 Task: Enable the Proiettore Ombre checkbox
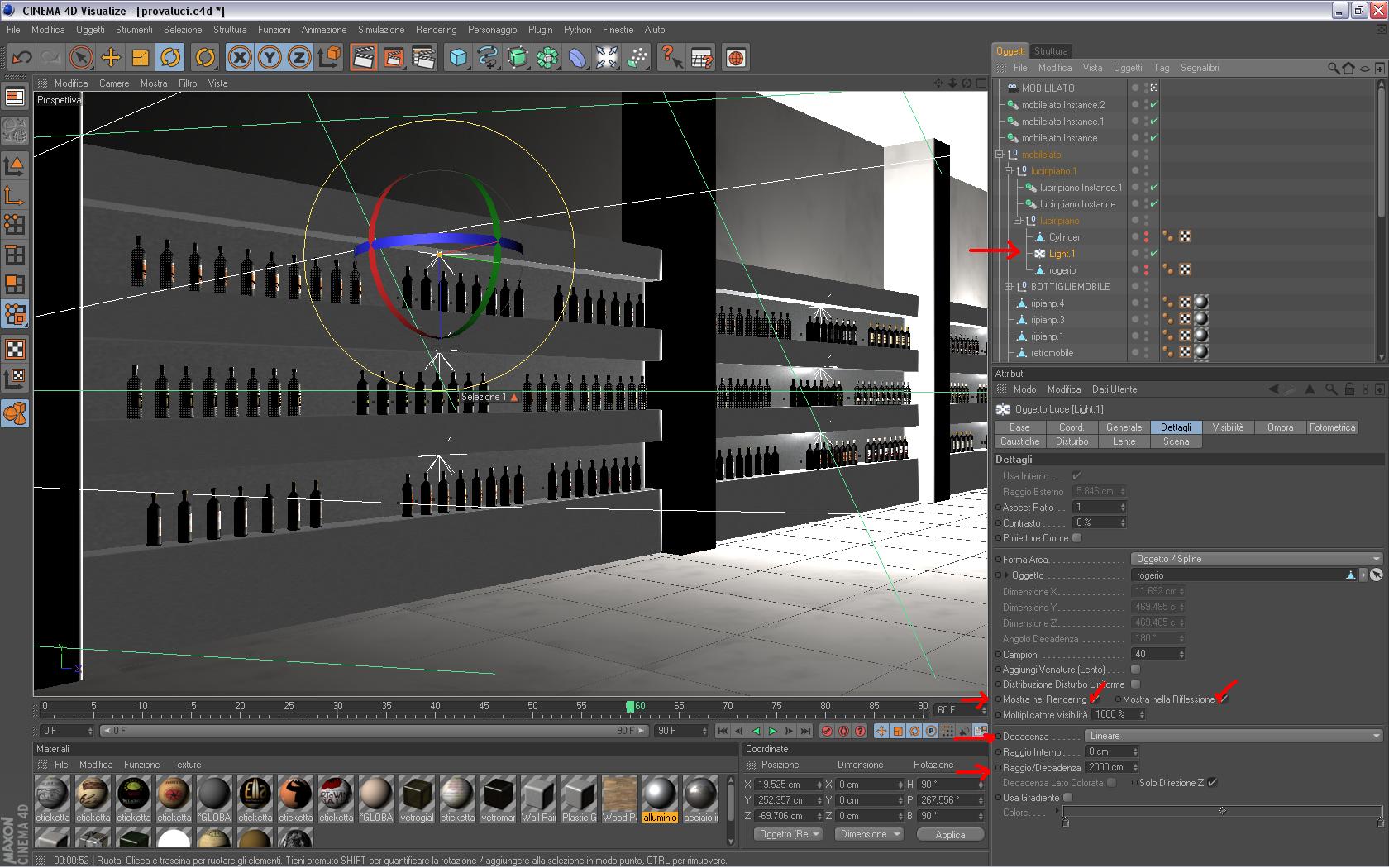pyautogui.click(x=1076, y=538)
